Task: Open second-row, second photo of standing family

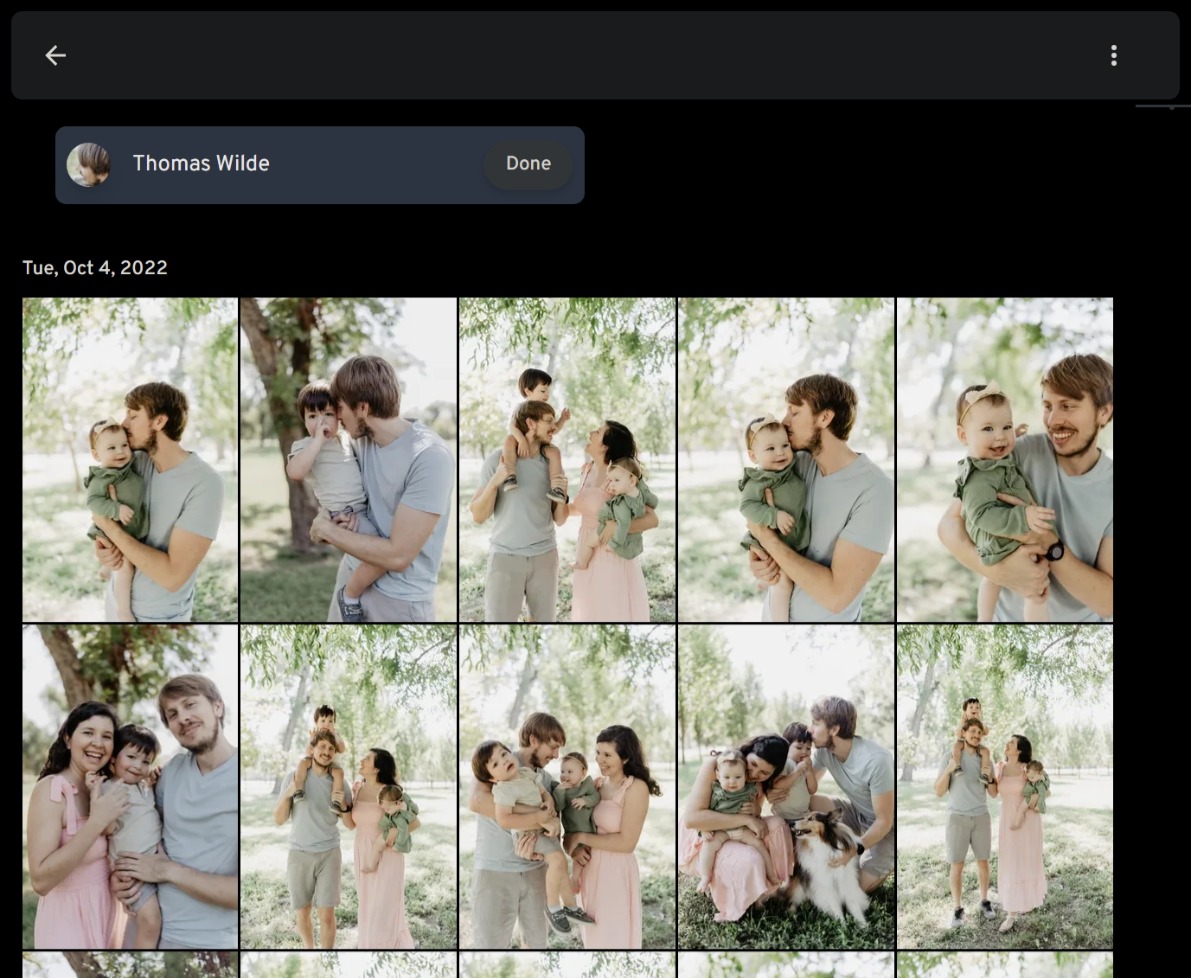Action: pos(348,786)
